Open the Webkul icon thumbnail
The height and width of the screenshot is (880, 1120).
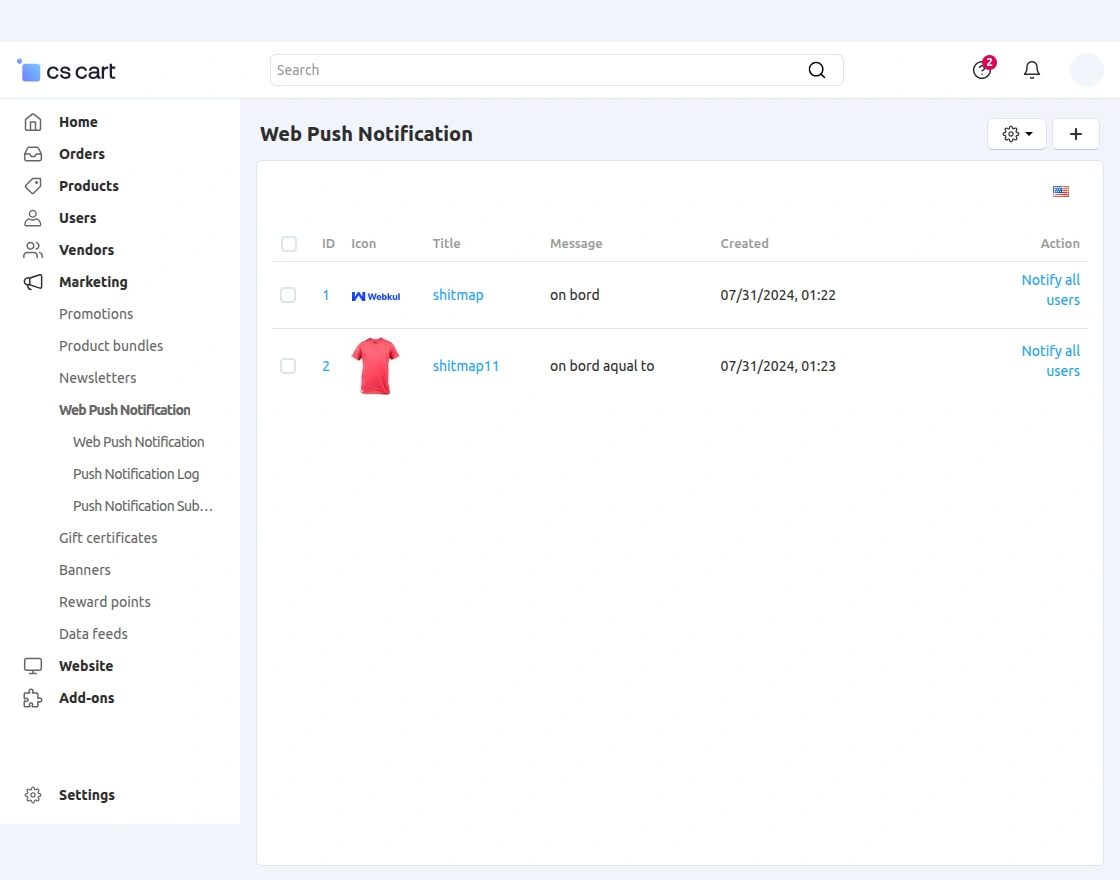[376, 296]
